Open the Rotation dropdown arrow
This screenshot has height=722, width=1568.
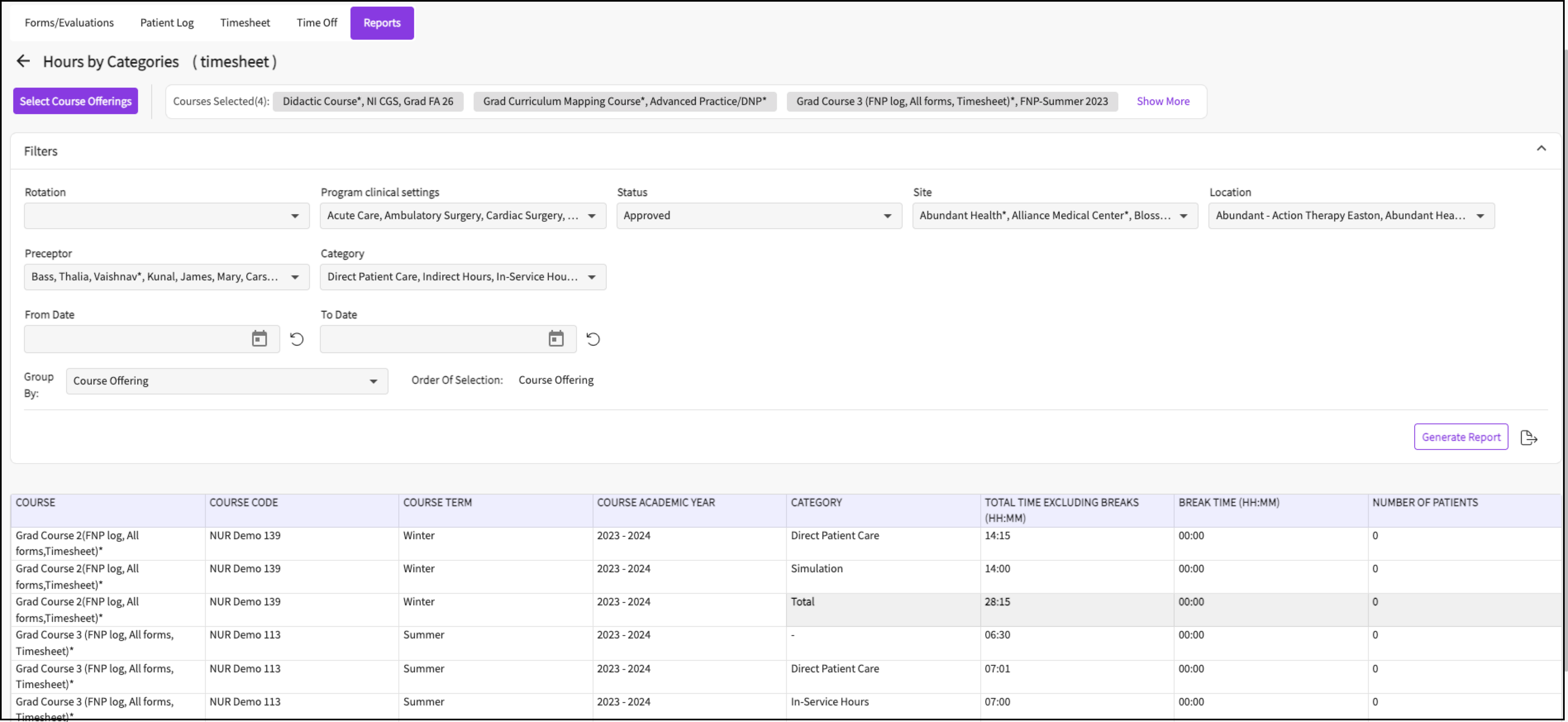[296, 215]
